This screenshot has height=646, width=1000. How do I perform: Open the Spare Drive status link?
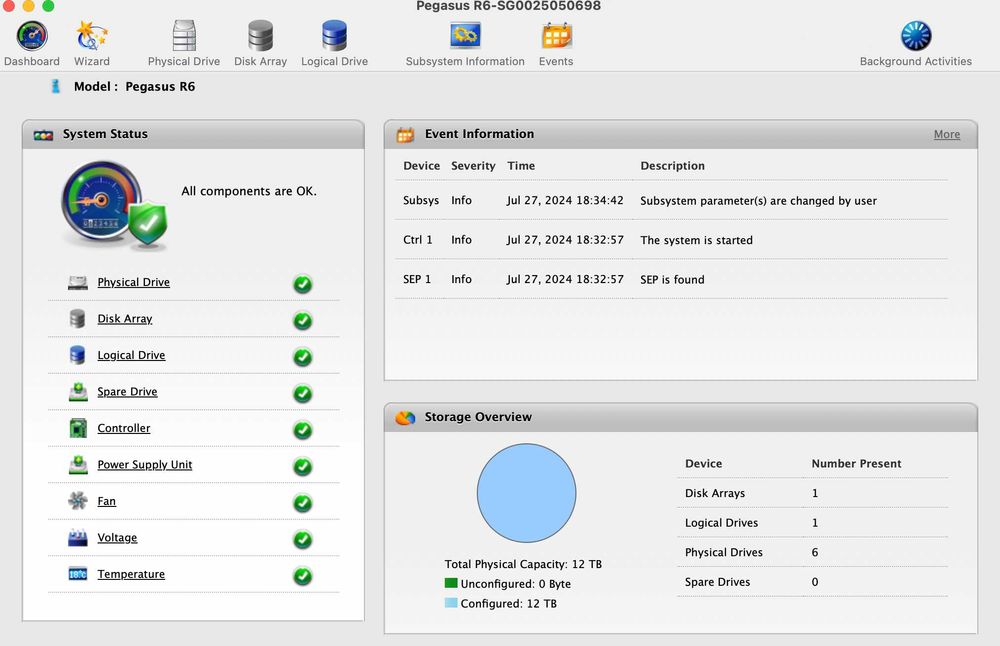click(127, 392)
